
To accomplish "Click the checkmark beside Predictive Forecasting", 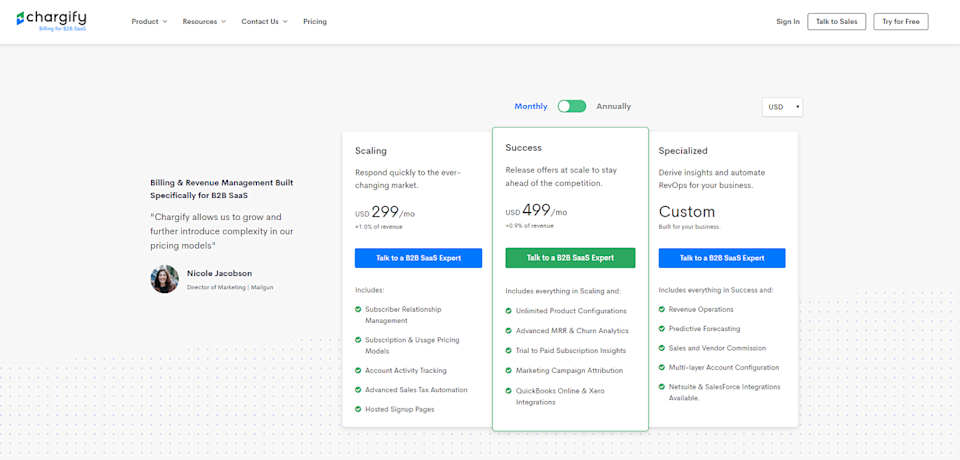I will coord(662,328).
